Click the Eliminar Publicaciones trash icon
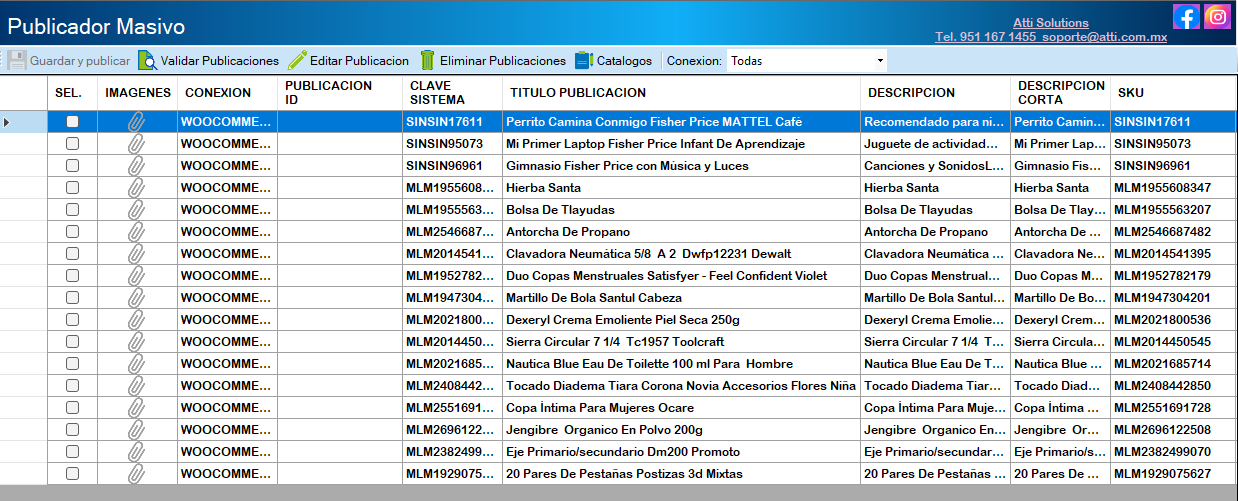This screenshot has height=501, width=1238. click(x=428, y=61)
